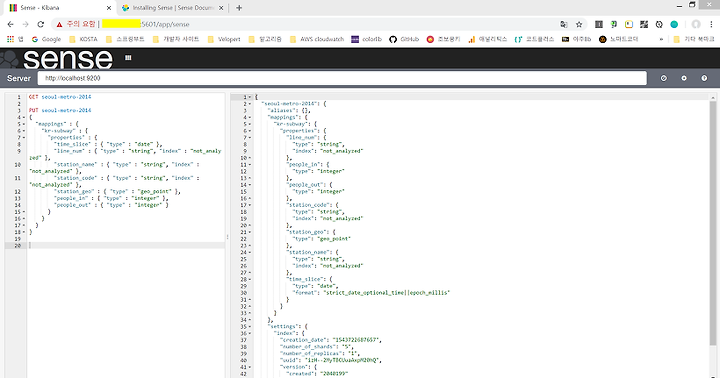This screenshot has height=378, width=720.
Task: Switch to the 'Sense - Kibana' tab
Action: [x=59, y=8]
